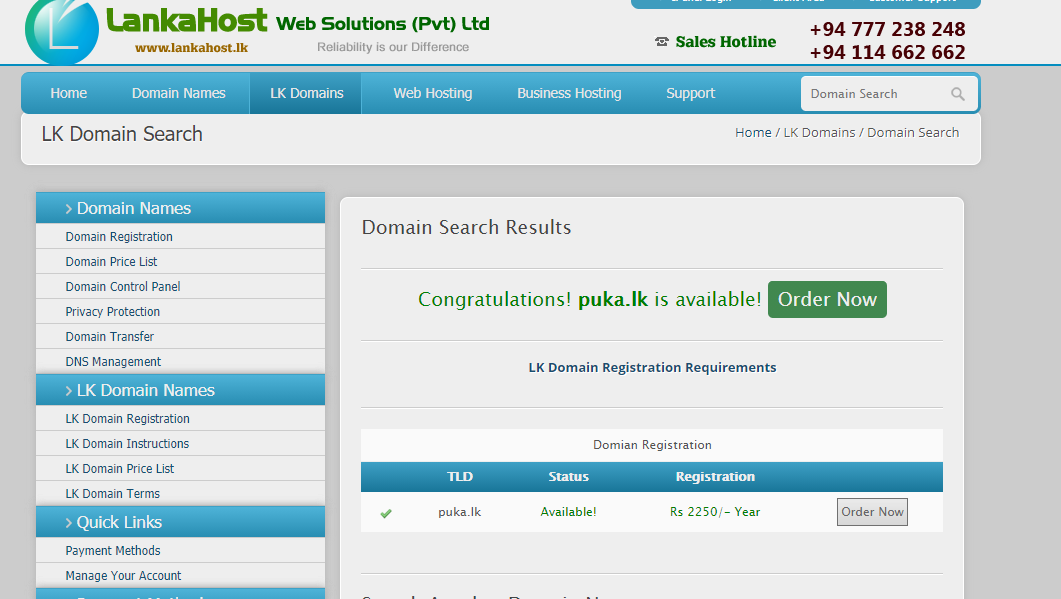Click the magnifier icon in Domain Search

click(957, 94)
